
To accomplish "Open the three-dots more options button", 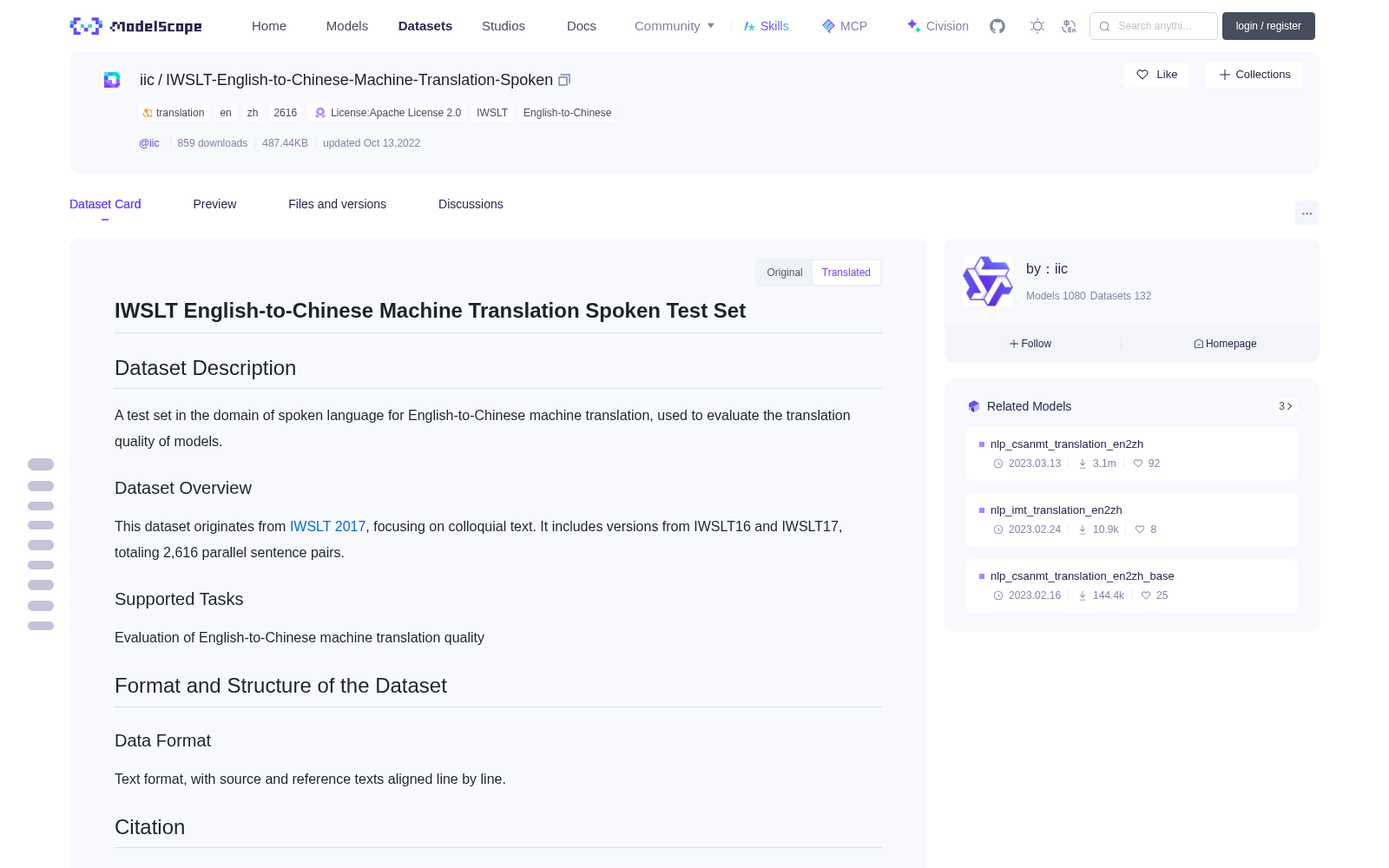I will click(1307, 213).
